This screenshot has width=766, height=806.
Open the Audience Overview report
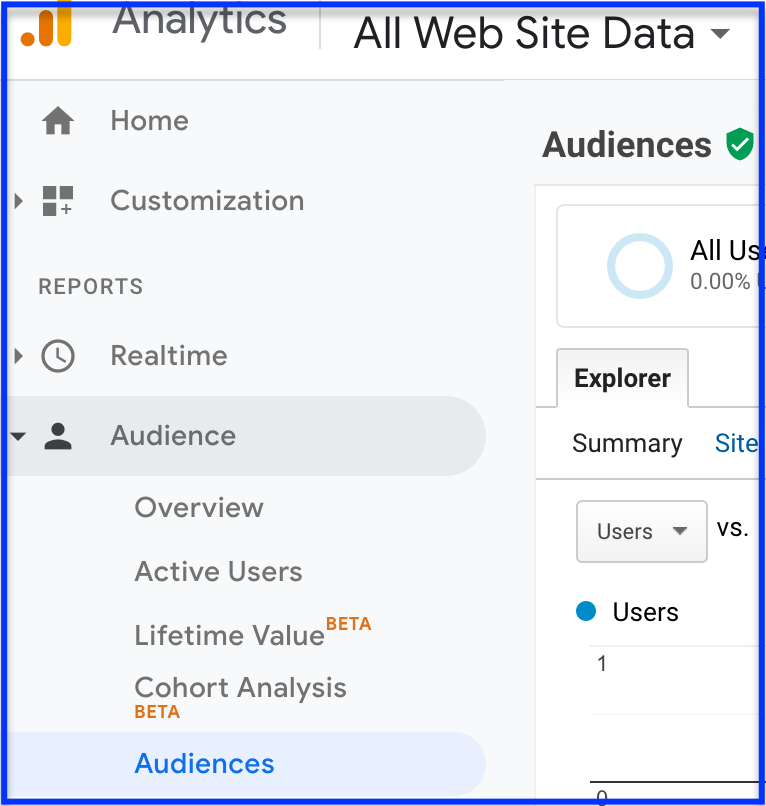click(x=199, y=508)
